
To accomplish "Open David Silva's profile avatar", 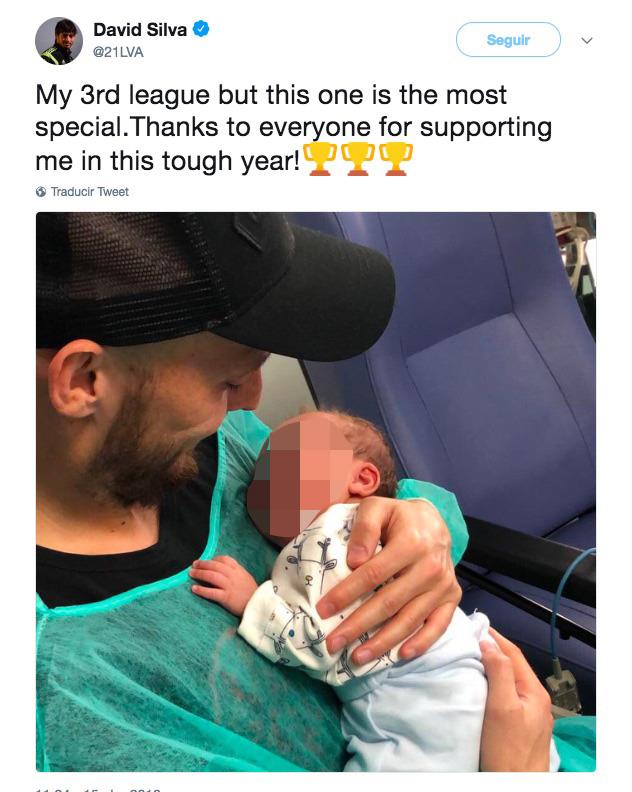I will (59, 41).
